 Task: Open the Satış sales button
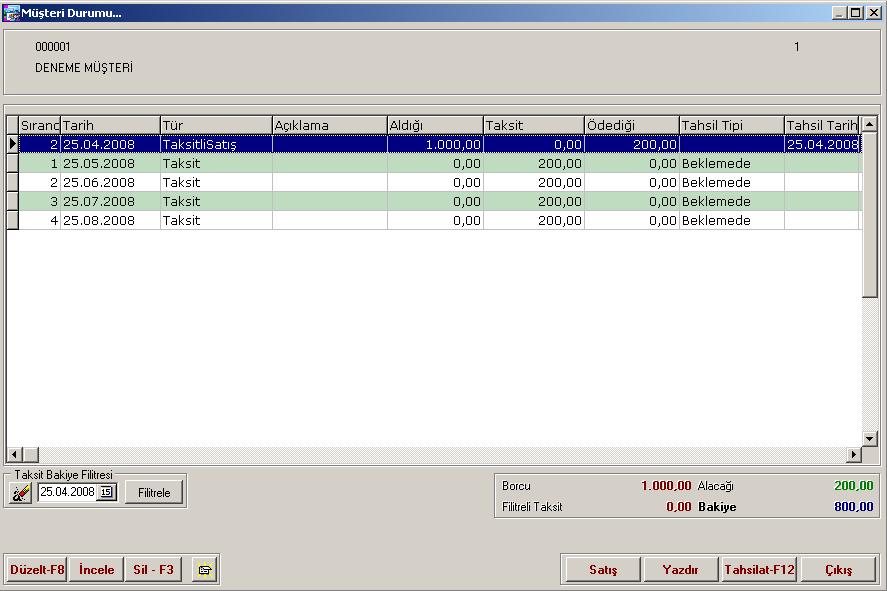click(602, 570)
